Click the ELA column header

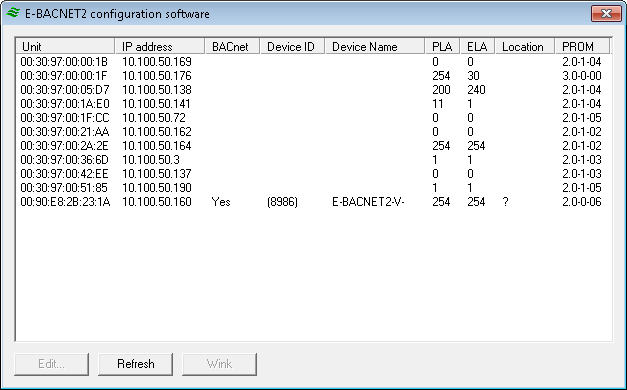point(477,46)
